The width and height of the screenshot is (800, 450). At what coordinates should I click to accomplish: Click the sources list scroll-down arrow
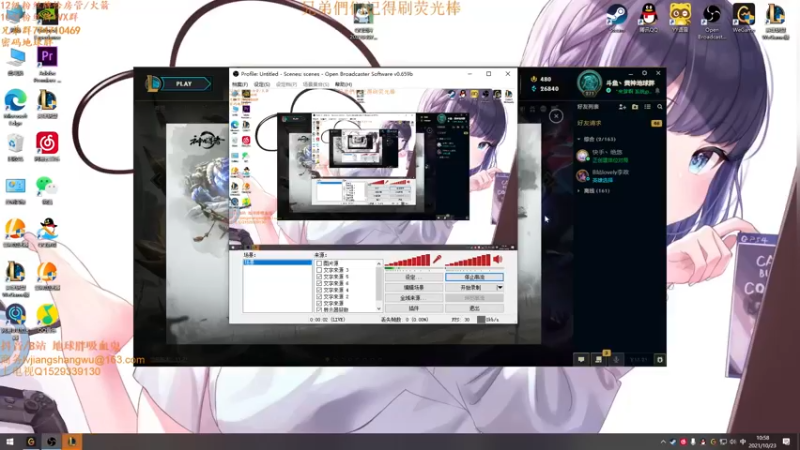379,309
